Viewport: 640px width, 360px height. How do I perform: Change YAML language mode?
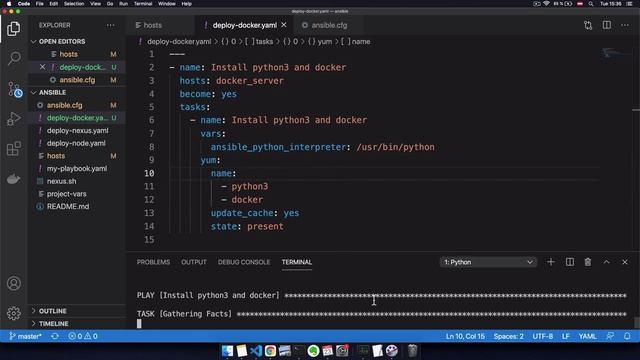(x=587, y=336)
